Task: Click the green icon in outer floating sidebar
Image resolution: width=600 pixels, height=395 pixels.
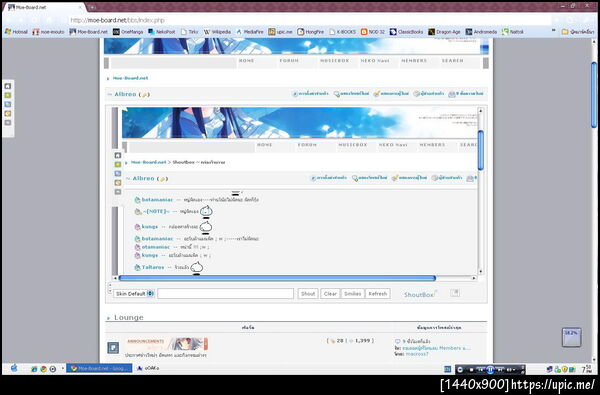Action: [x=8, y=95]
